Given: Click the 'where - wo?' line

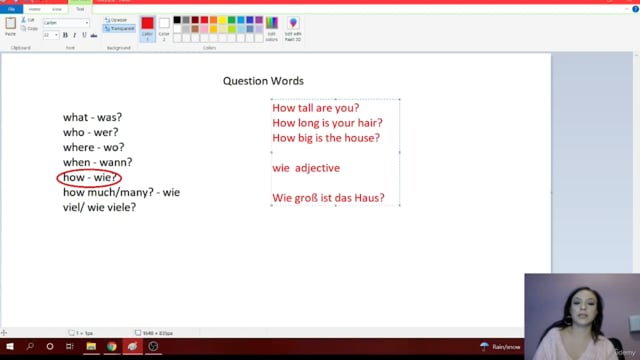Looking at the screenshot, I should click(x=93, y=147).
